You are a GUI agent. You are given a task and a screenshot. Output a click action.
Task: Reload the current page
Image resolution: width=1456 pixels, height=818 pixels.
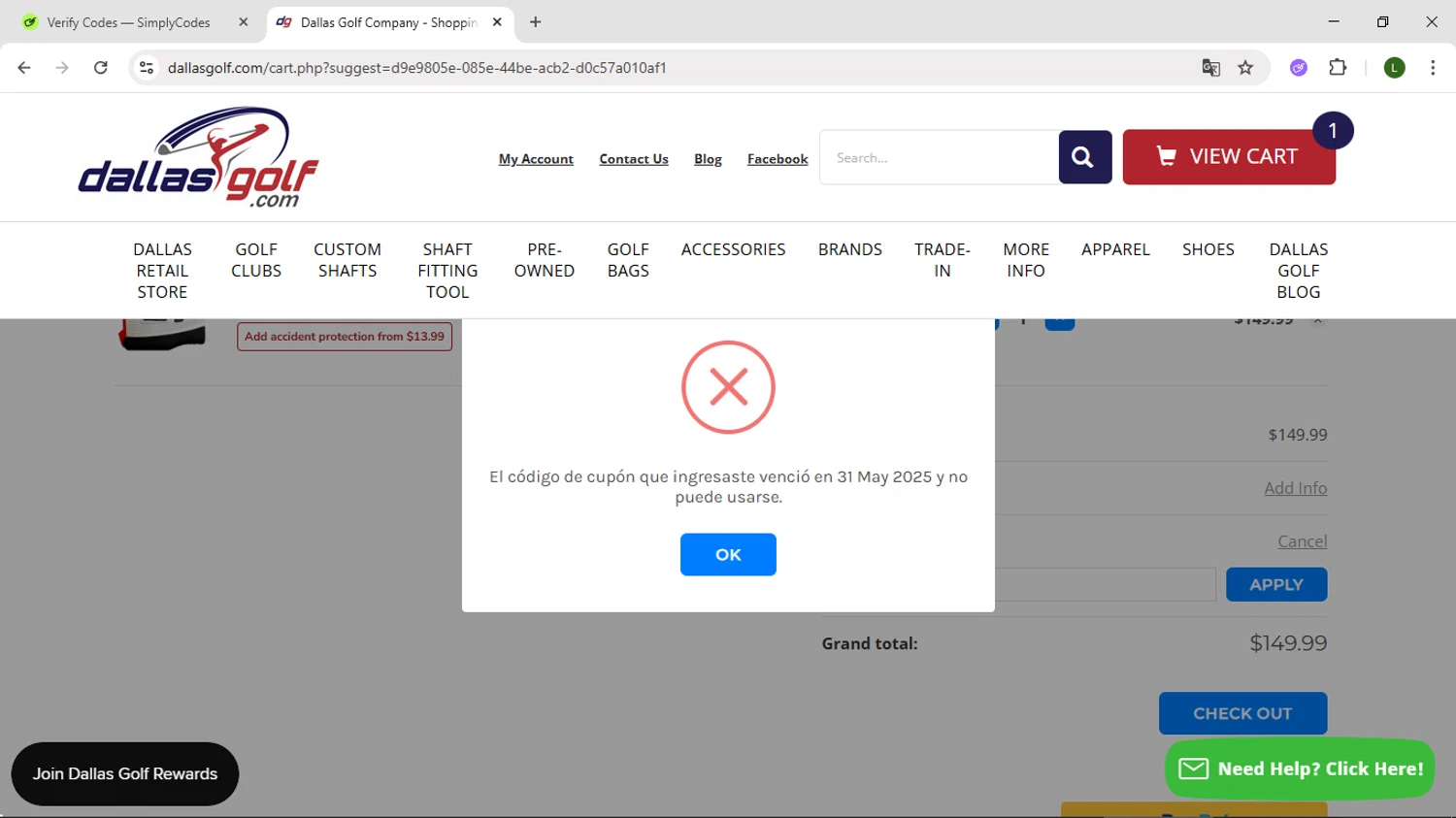click(x=100, y=68)
